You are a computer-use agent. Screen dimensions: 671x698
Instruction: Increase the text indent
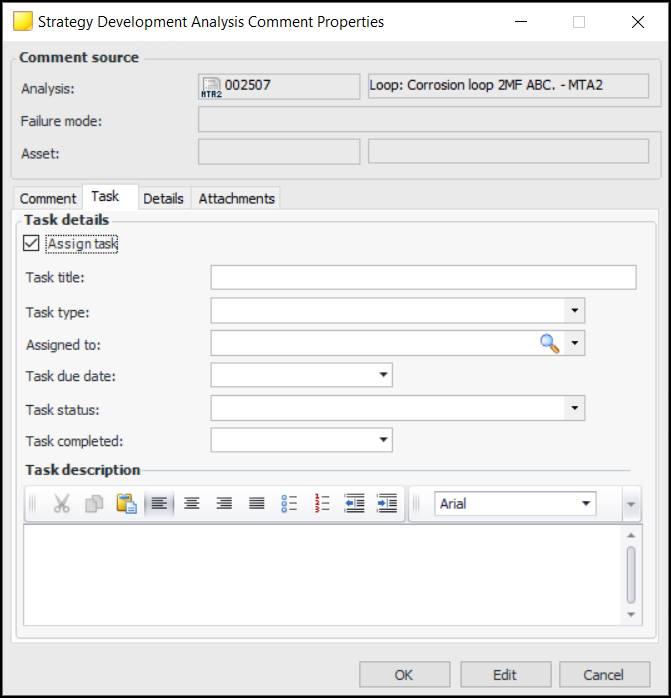387,504
